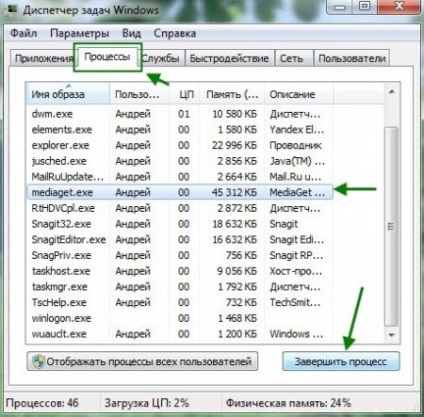Switch to the Службы tab

161,58
